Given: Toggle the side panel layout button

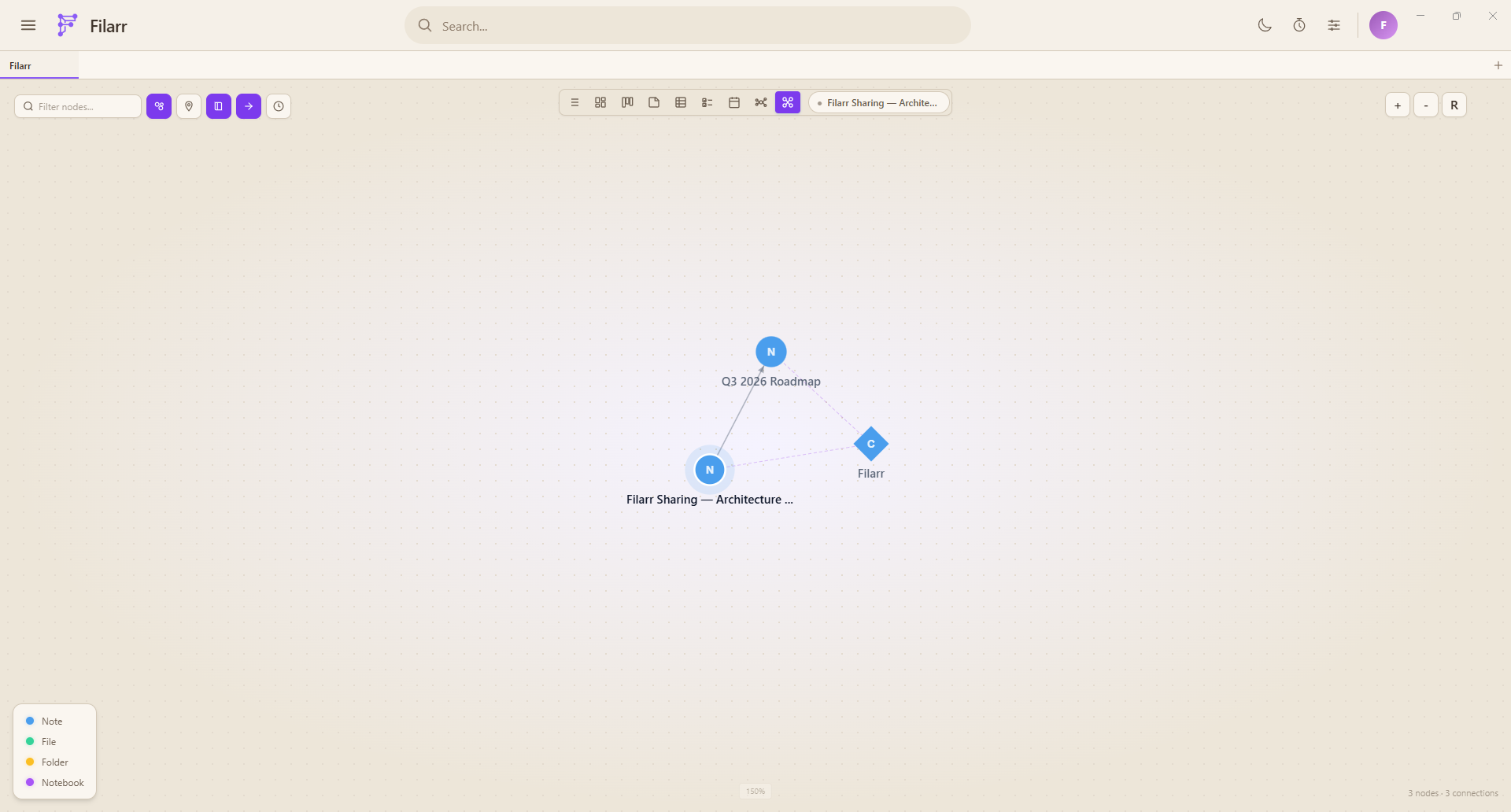Looking at the screenshot, I should tap(219, 106).
